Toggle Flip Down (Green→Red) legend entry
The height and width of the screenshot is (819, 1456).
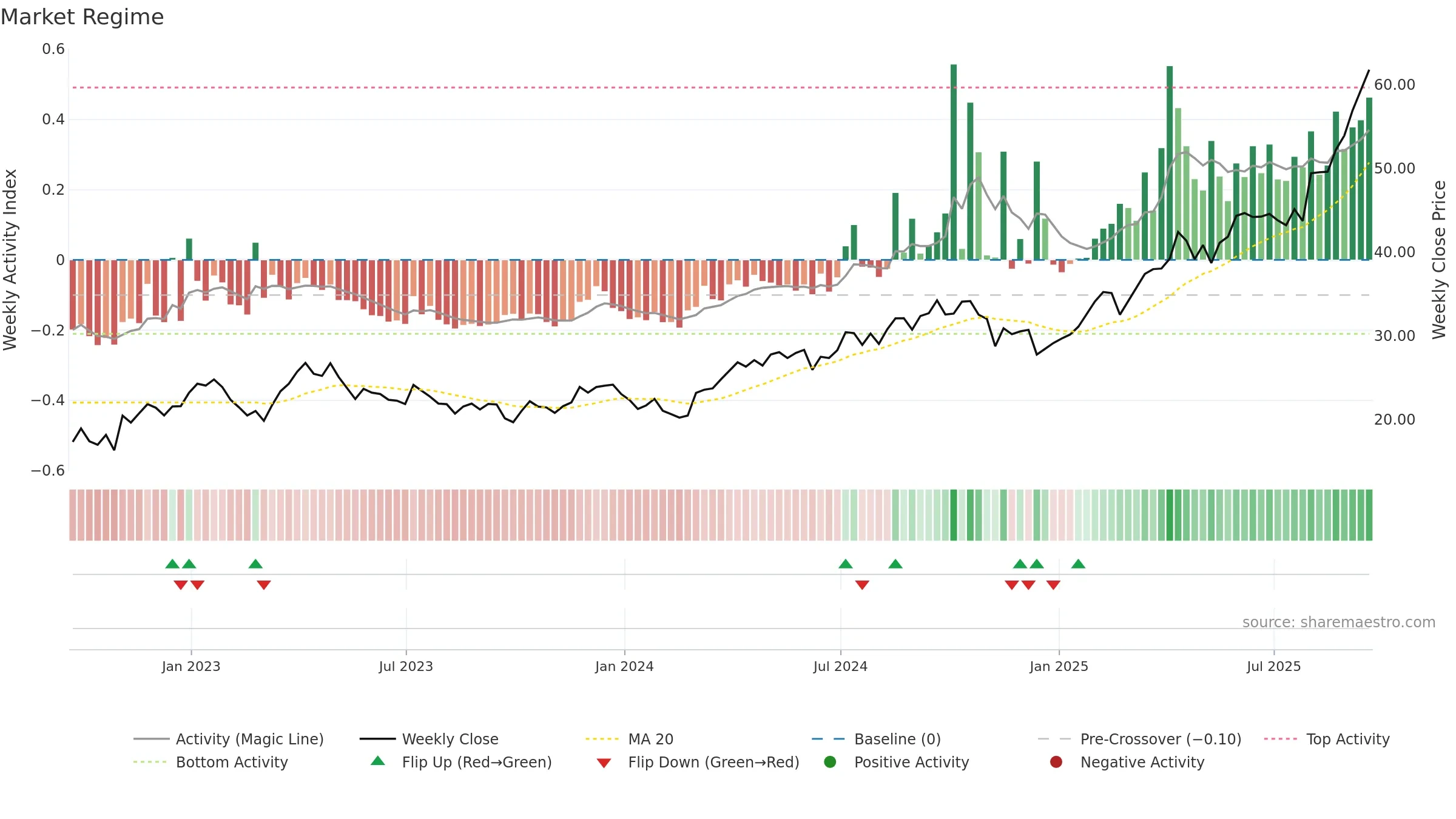coord(698,762)
